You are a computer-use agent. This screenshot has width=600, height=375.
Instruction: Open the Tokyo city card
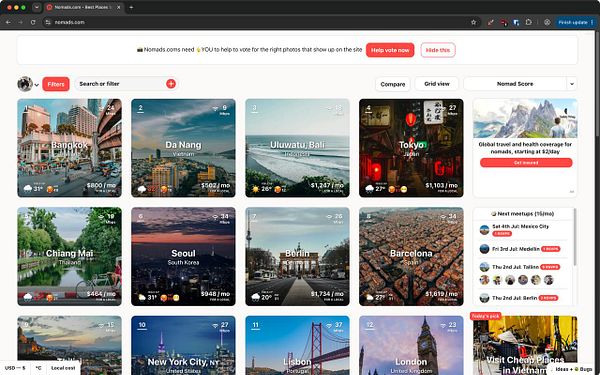(411, 148)
